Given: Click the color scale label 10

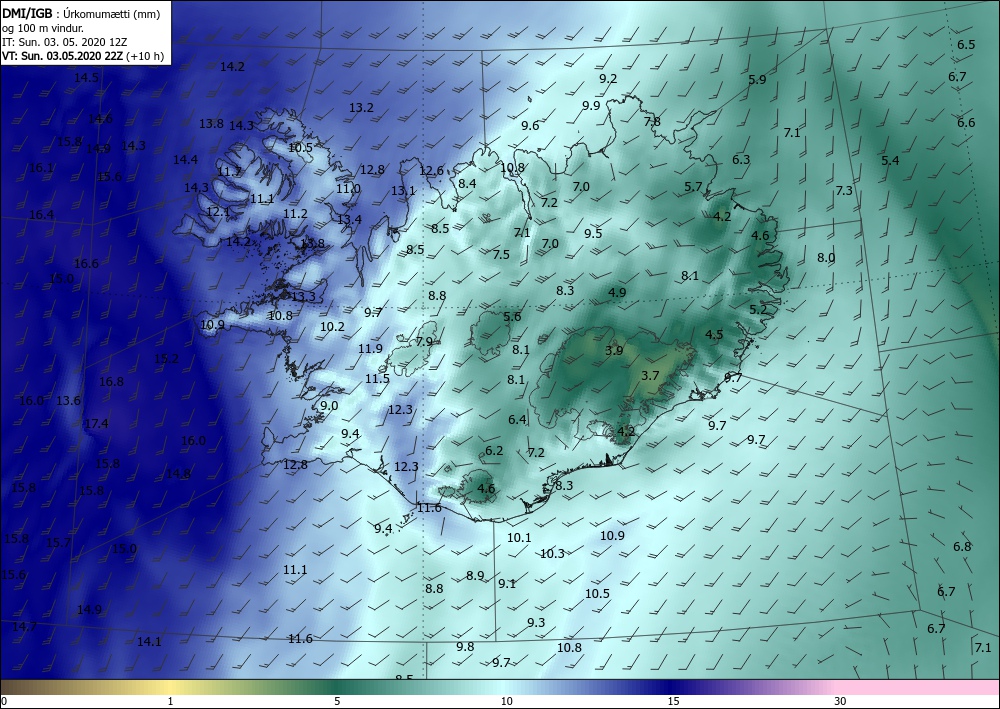Looking at the screenshot, I should point(506,701).
